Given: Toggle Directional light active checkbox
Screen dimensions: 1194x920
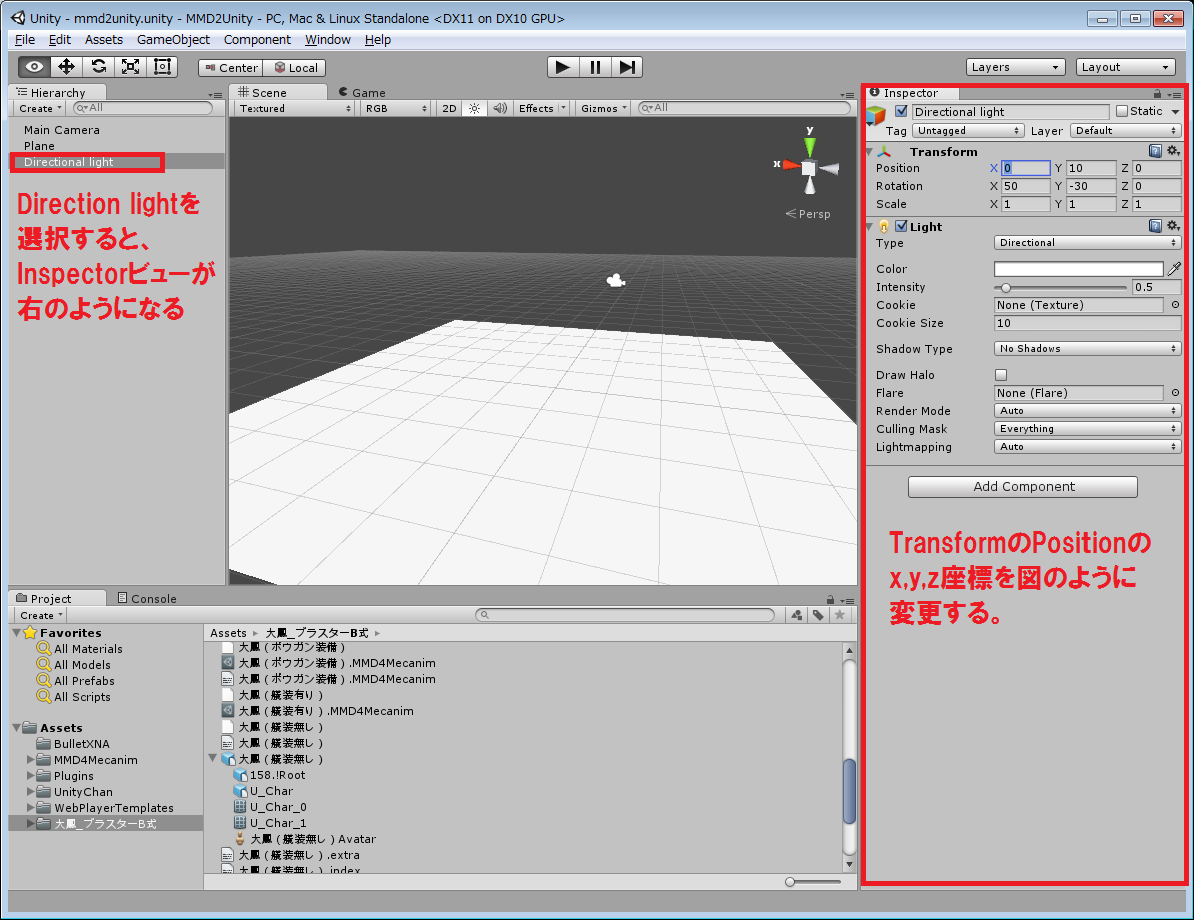Looking at the screenshot, I should point(902,111).
